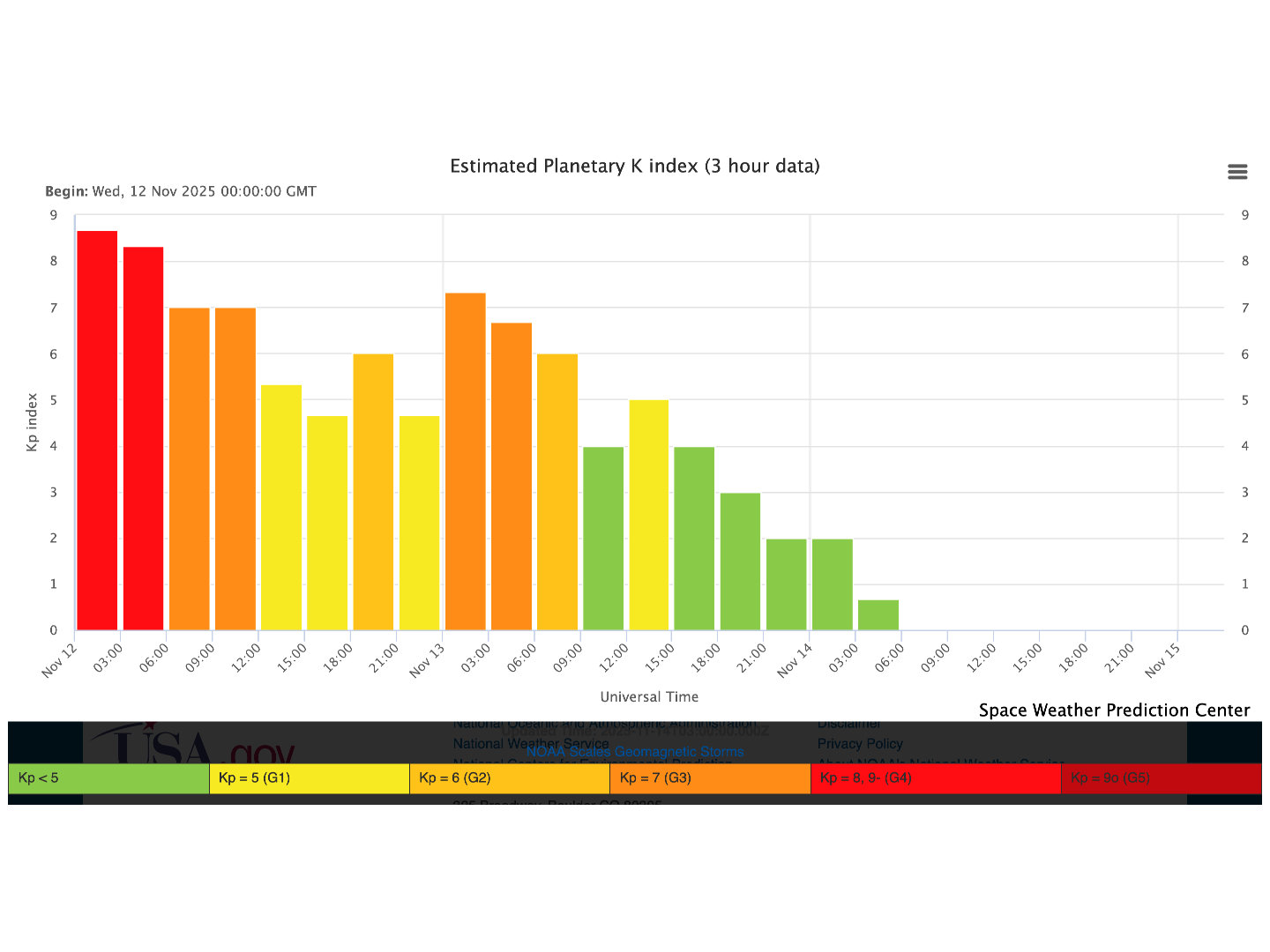1270x952 pixels.
Task: Open the NOAA Scales Geomagnetic Storms link
Action: [635, 752]
